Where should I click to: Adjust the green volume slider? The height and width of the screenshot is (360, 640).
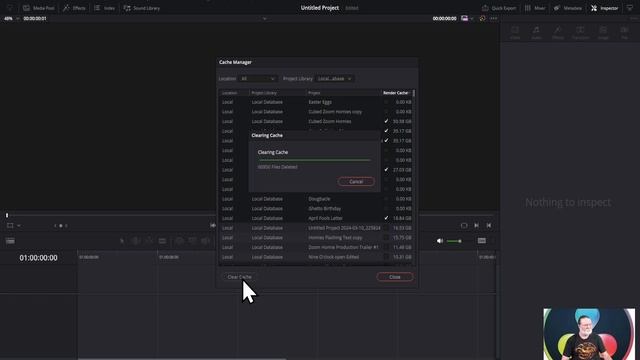point(454,241)
